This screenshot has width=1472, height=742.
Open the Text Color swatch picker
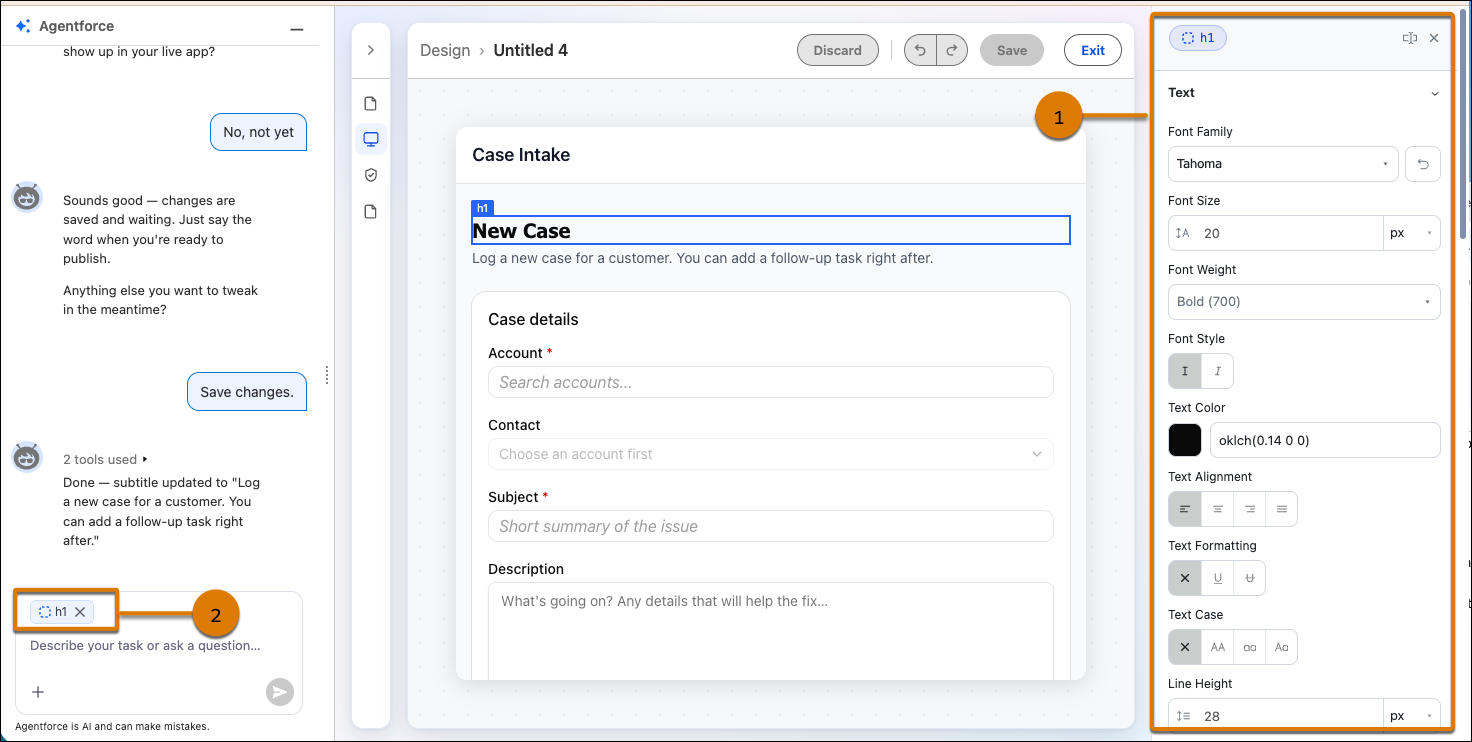[x=1185, y=440]
